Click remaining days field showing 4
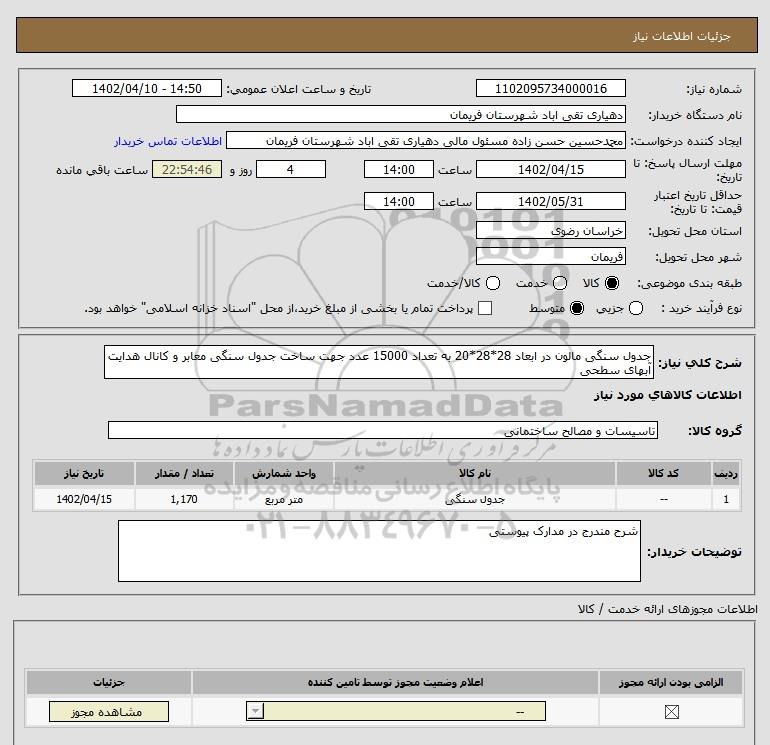 pyautogui.click(x=291, y=169)
